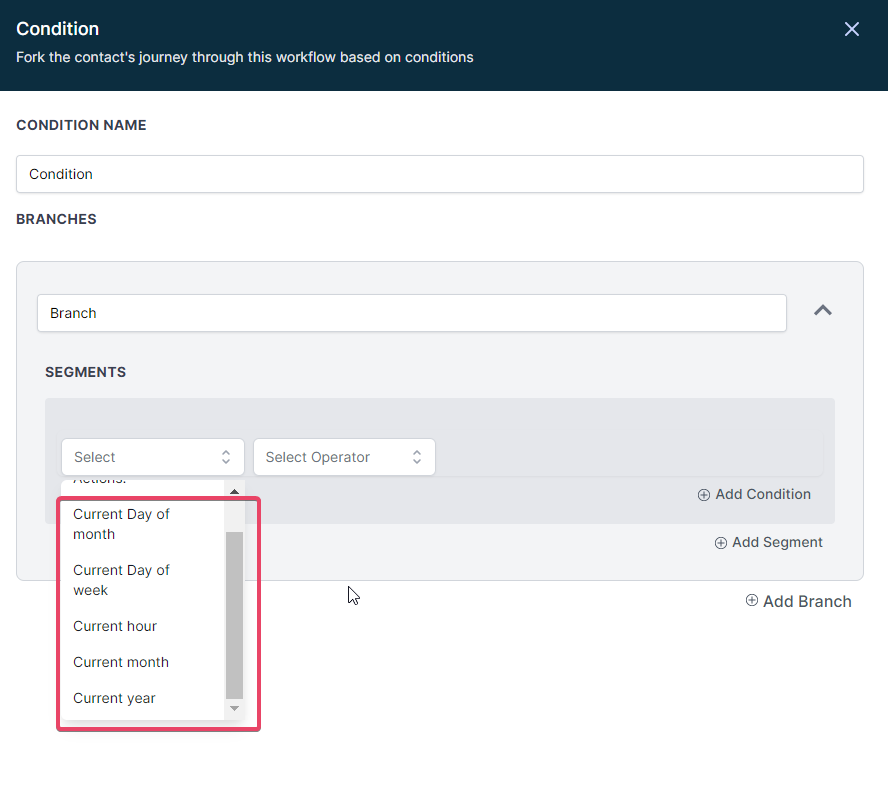Click the dropdown list scroll down arrow

click(x=234, y=708)
